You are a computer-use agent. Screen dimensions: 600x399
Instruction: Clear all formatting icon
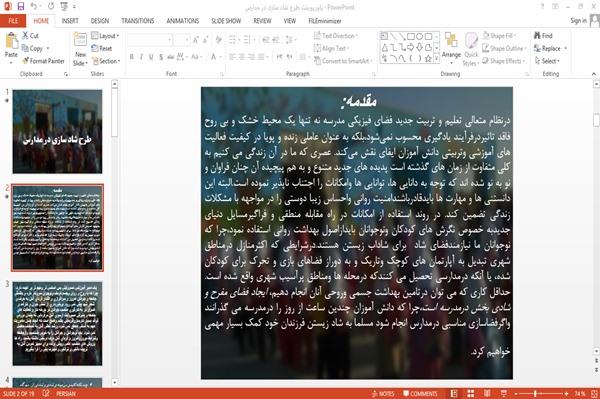[218, 40]
